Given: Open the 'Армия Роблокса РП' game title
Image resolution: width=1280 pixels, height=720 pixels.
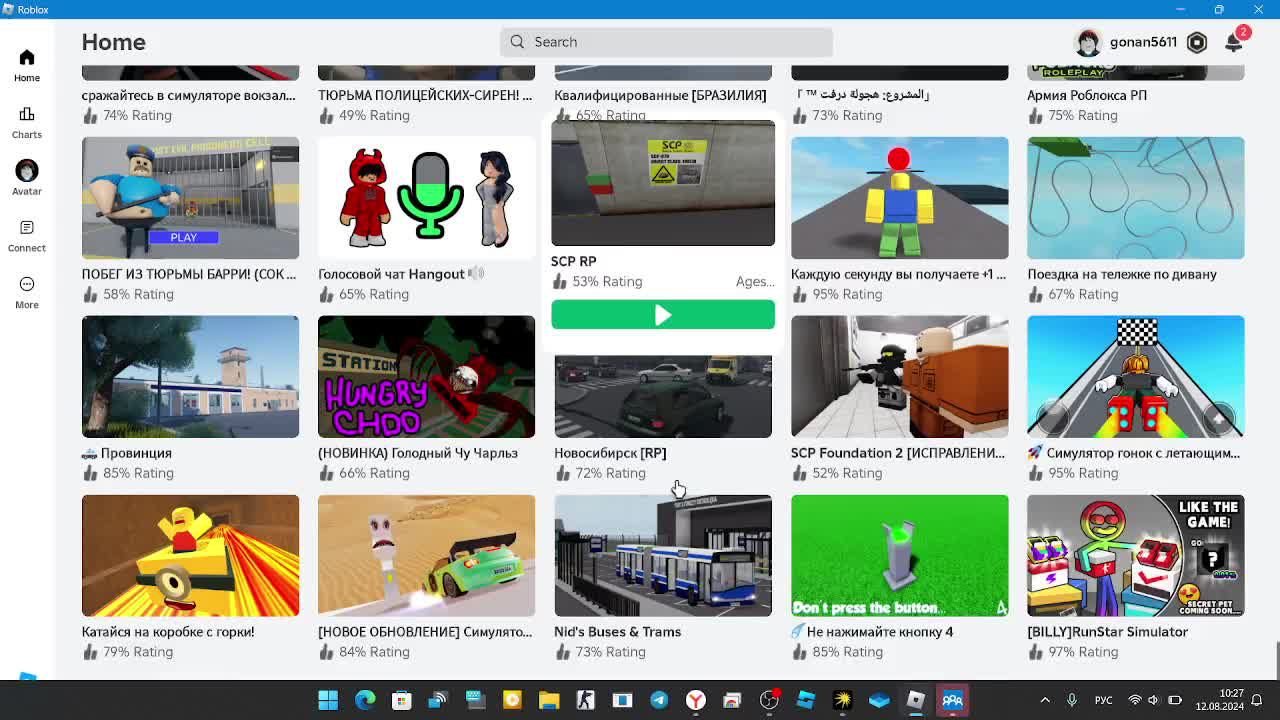Looking at the screenshot, I should 1087,95.
